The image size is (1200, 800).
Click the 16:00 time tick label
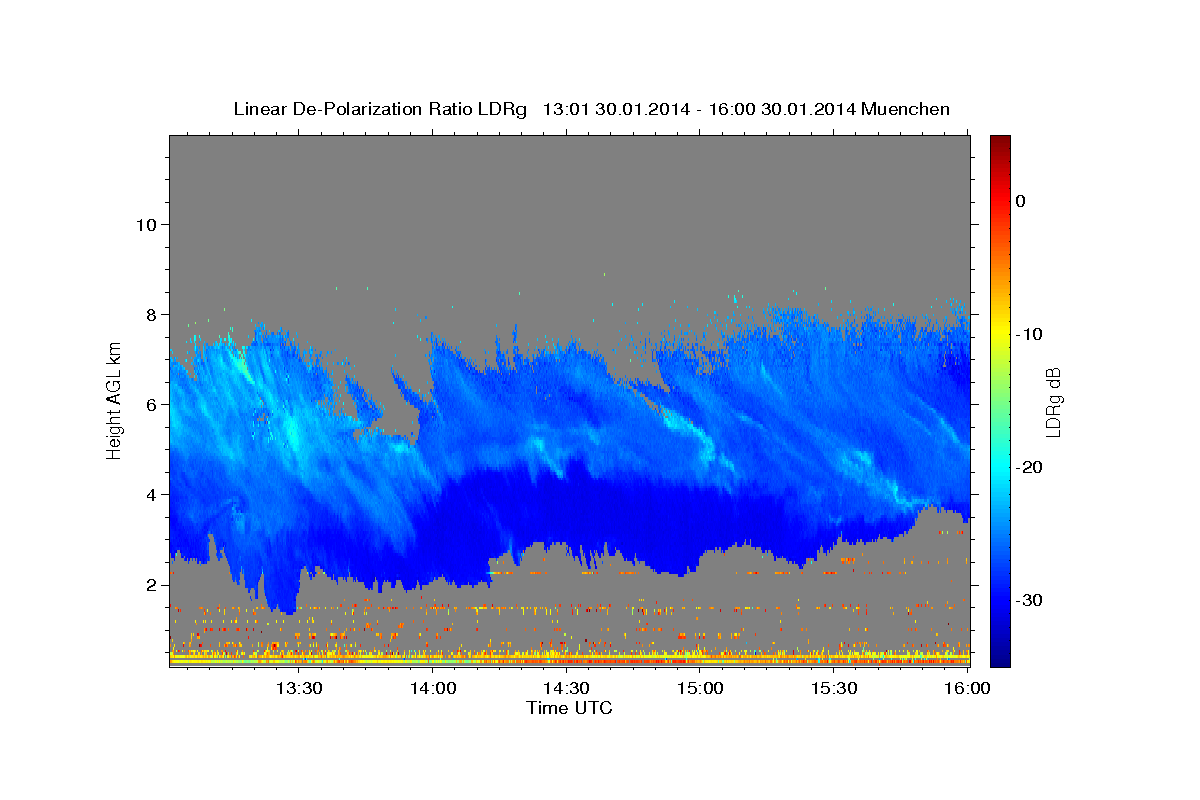click(x=967, y=688)
